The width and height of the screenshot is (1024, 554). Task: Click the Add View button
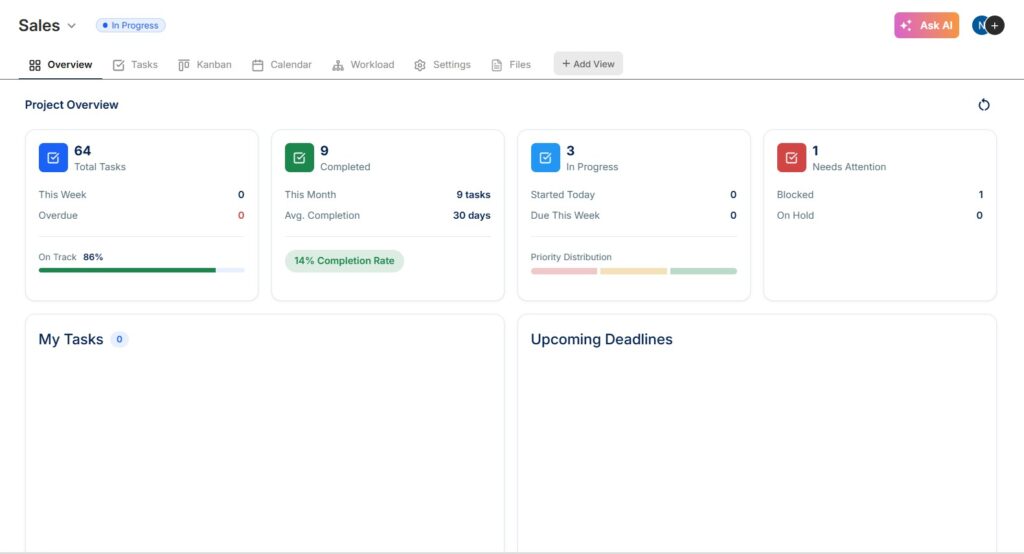(x=588, y=64)
